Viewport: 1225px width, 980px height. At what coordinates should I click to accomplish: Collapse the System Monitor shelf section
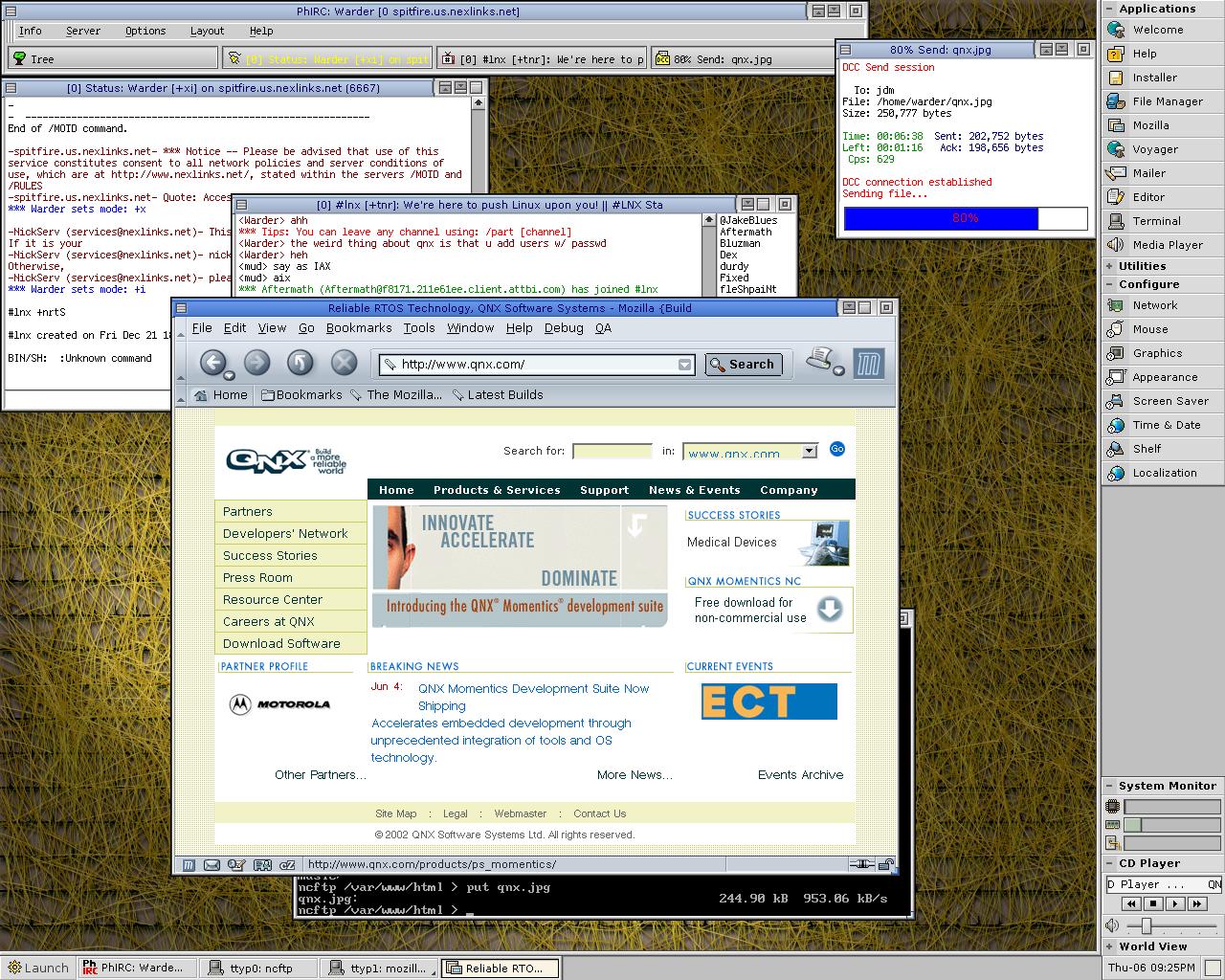pyautogui.click(x=1110, y=786)
